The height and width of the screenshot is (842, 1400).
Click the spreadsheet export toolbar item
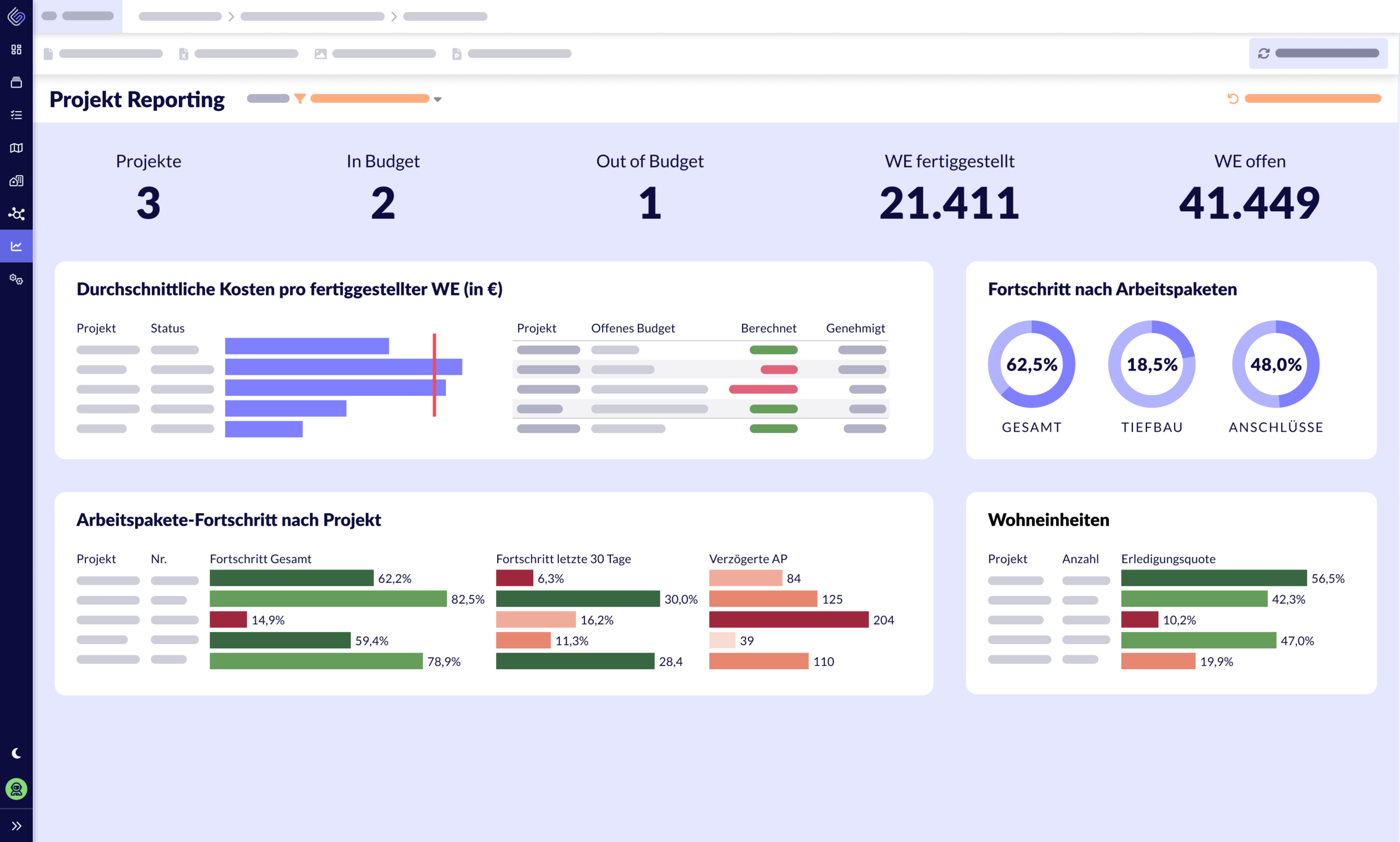point(239,54)
